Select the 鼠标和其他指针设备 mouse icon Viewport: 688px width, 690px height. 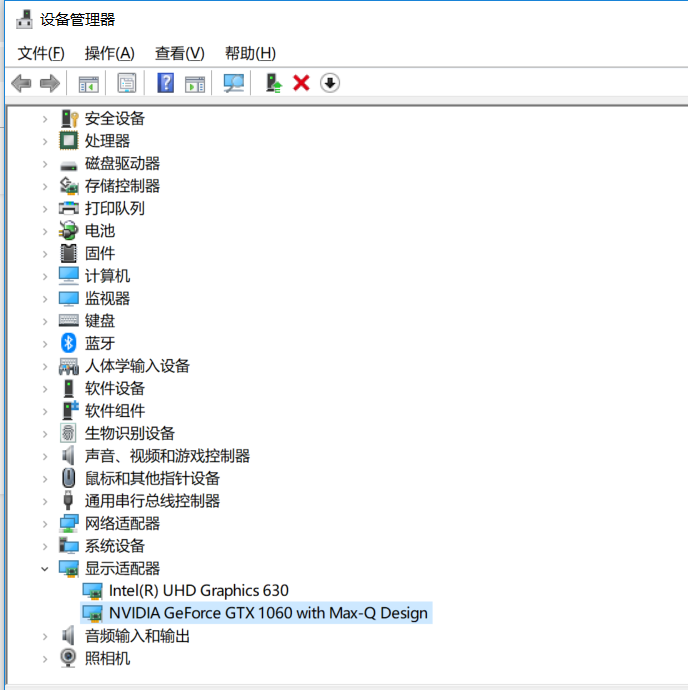[68, 478]
